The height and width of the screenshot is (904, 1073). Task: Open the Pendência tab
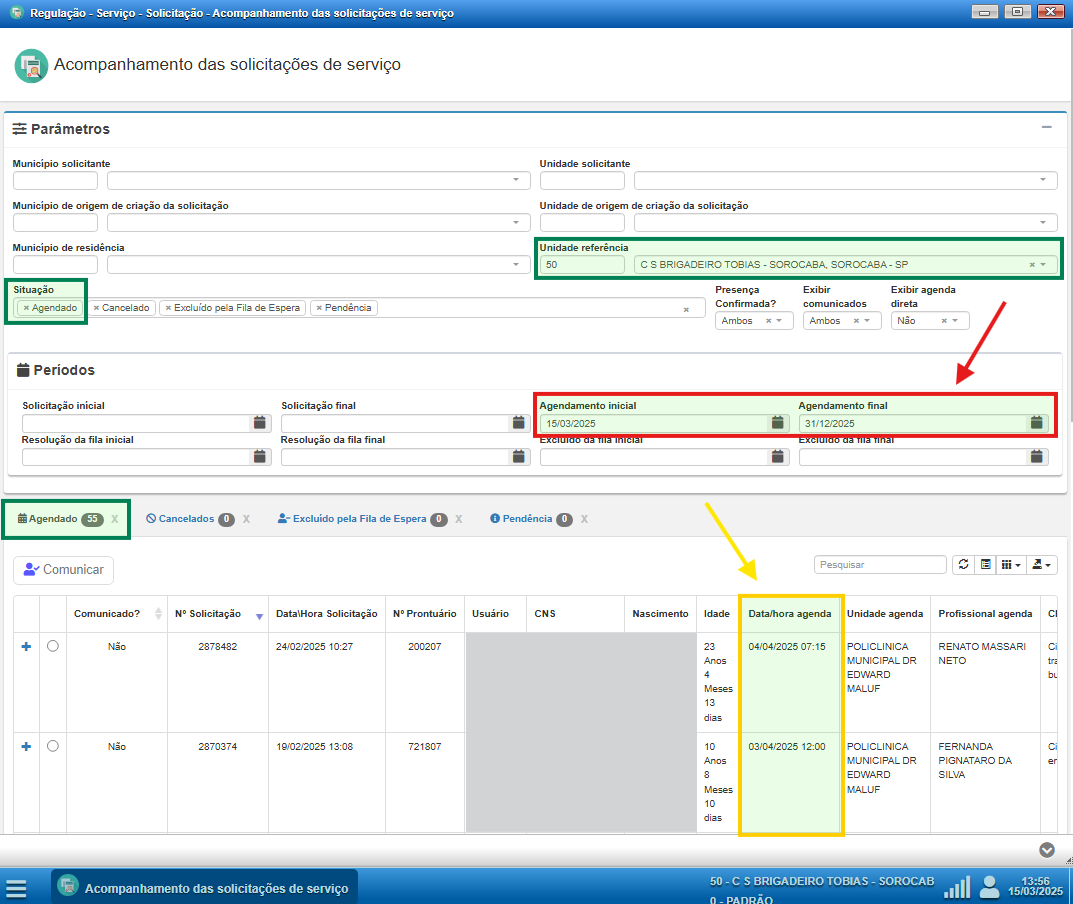527,519
